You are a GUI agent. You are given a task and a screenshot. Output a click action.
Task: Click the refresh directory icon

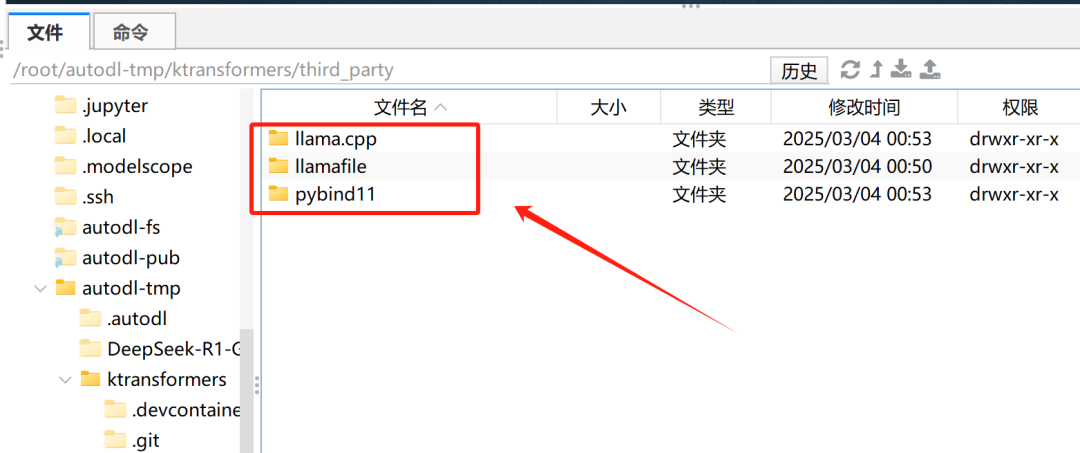(x=851, y=69)
